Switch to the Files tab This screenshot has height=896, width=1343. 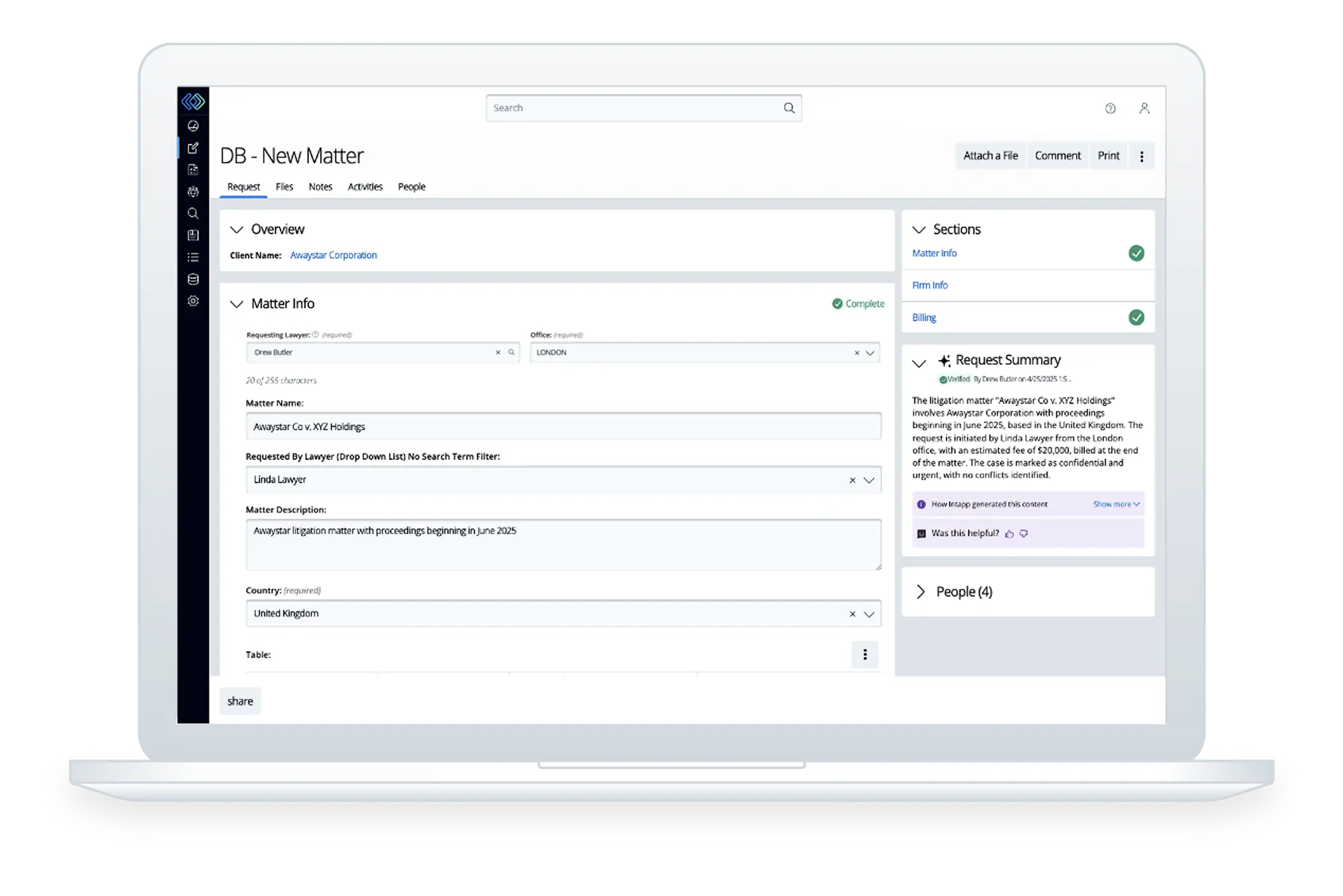[284, 187]
